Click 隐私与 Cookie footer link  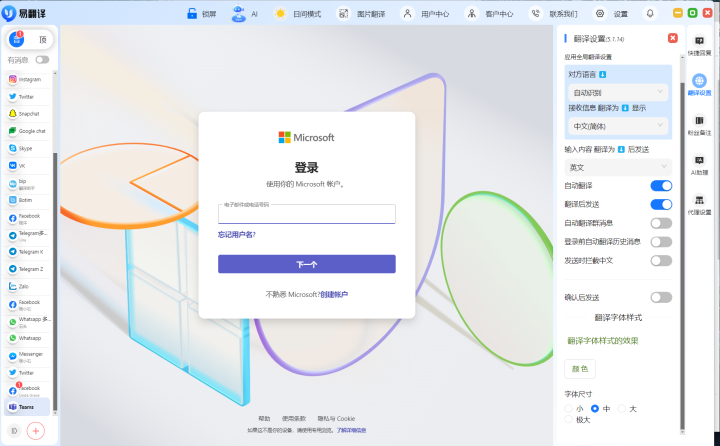tap(336, 418)
